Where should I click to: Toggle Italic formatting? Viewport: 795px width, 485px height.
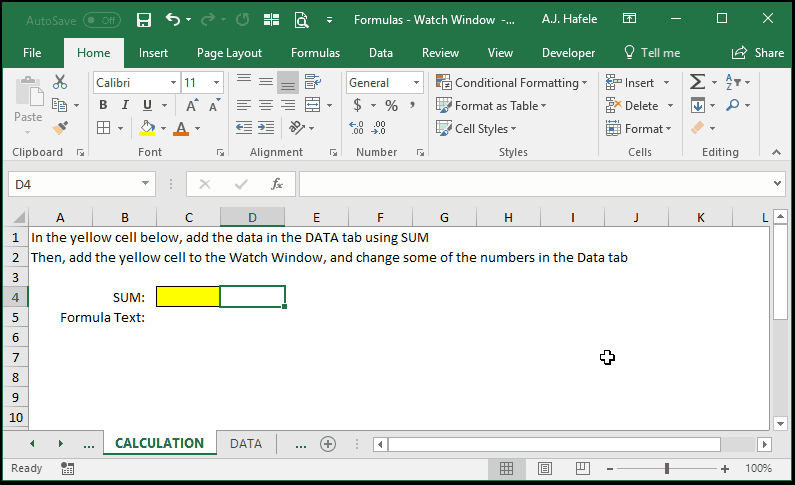click(125, 105)
